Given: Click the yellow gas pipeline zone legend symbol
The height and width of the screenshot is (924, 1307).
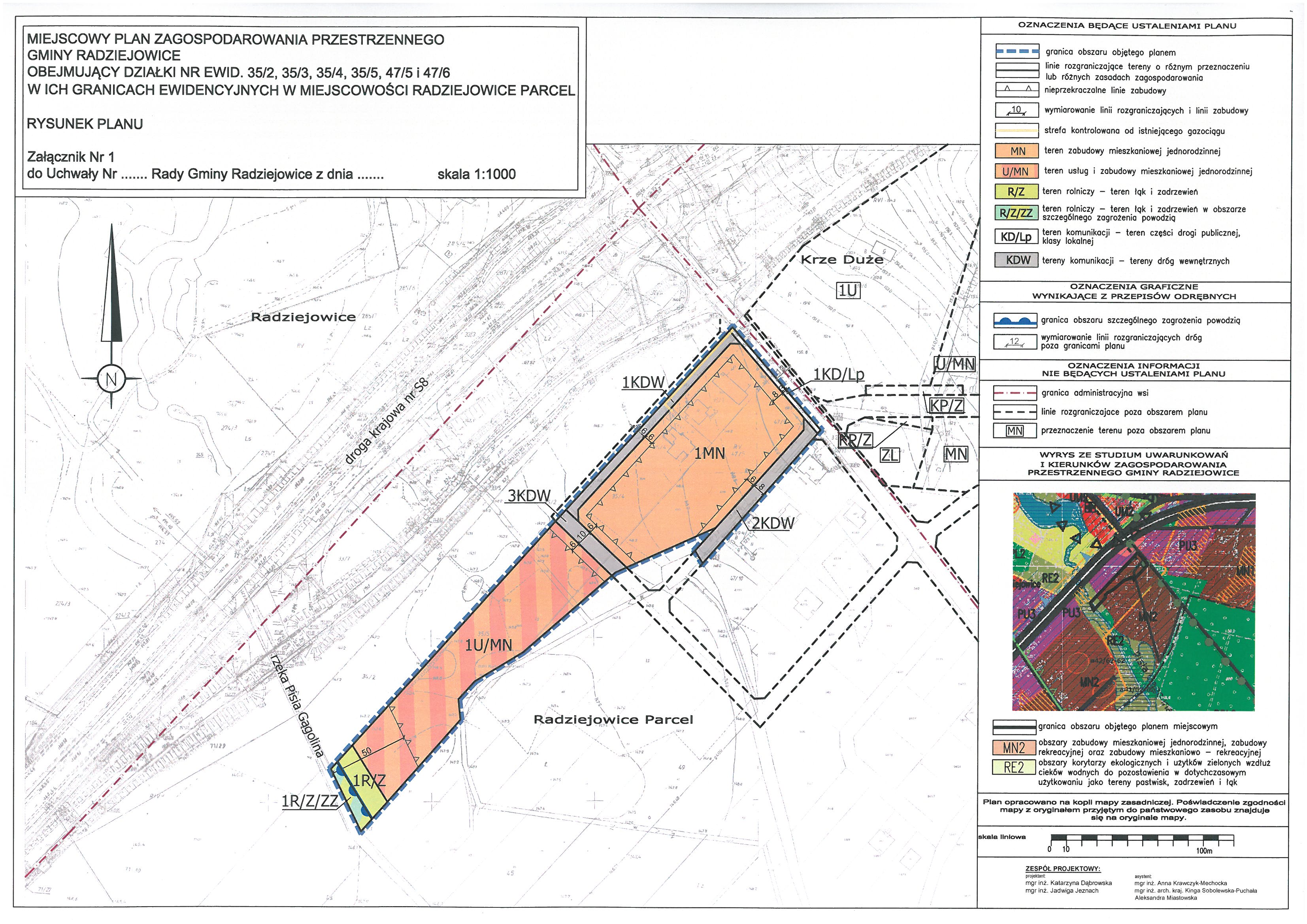Looking at the screenshot, I should pos(1017,130).
